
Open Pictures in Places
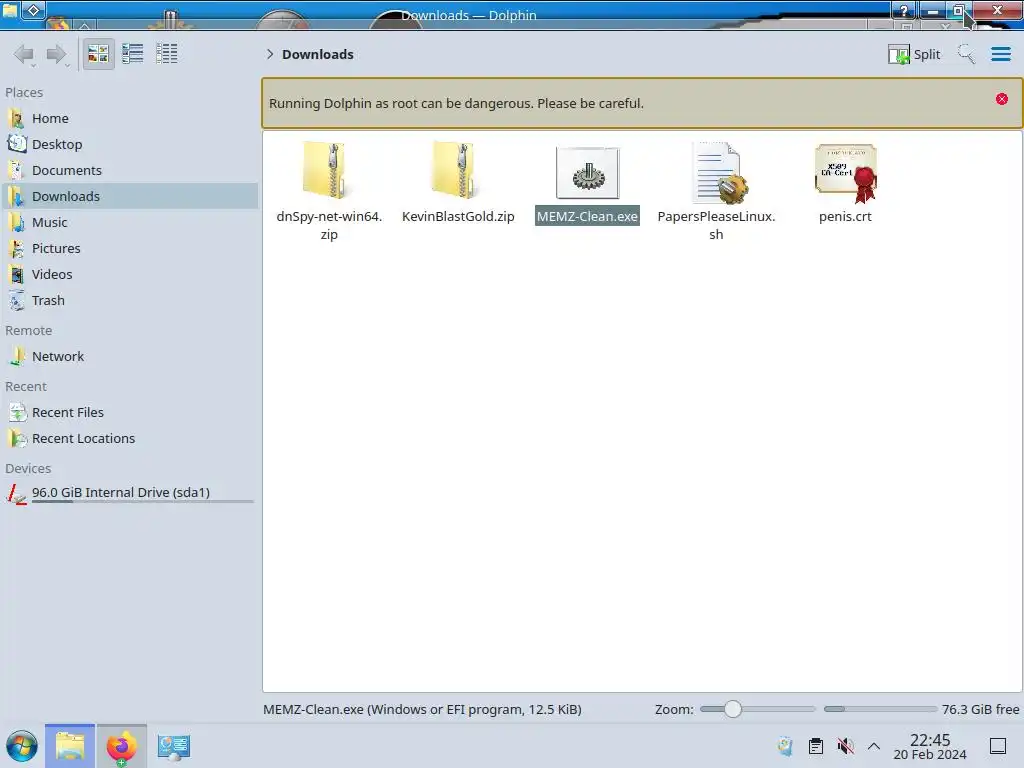tap(129, 249)
